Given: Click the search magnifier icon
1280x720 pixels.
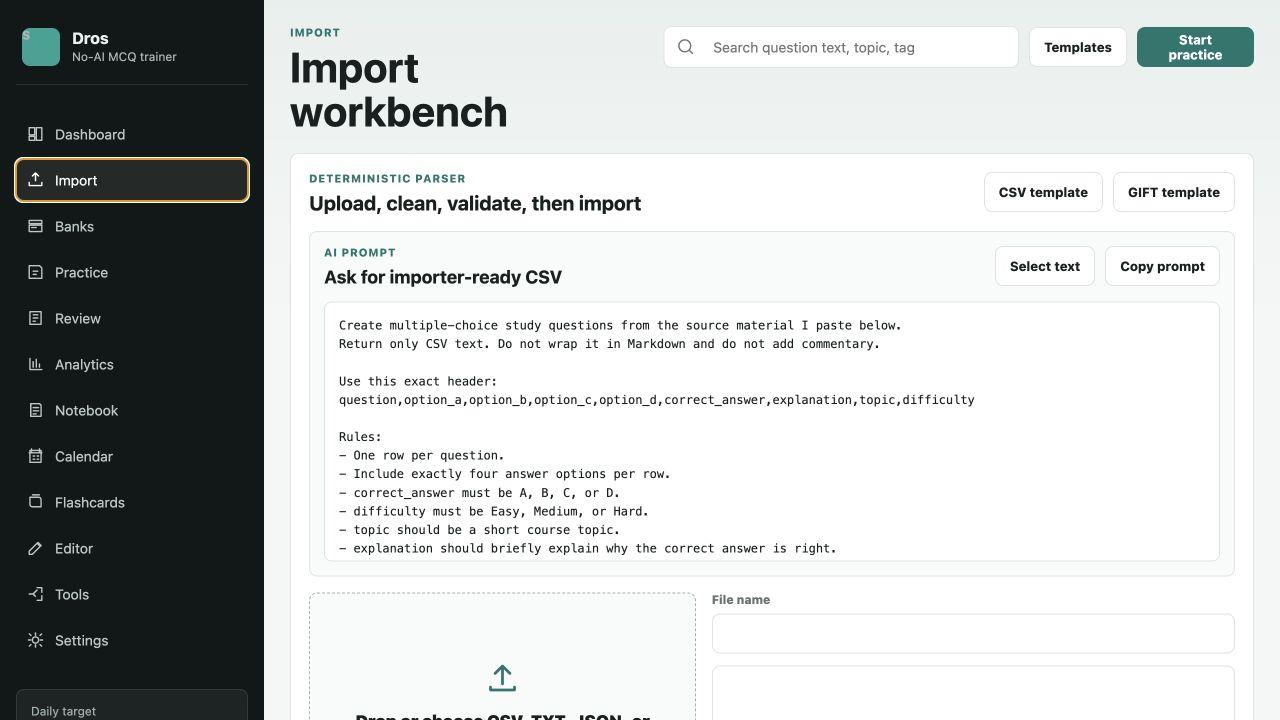Looking at the screenshot, I should pos(686,47).
